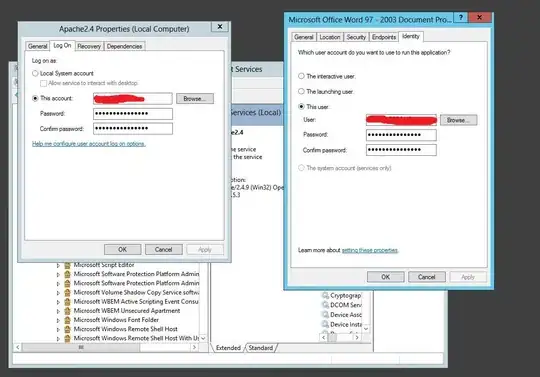Click the Cryptographic service gear icon

[325, 295]
